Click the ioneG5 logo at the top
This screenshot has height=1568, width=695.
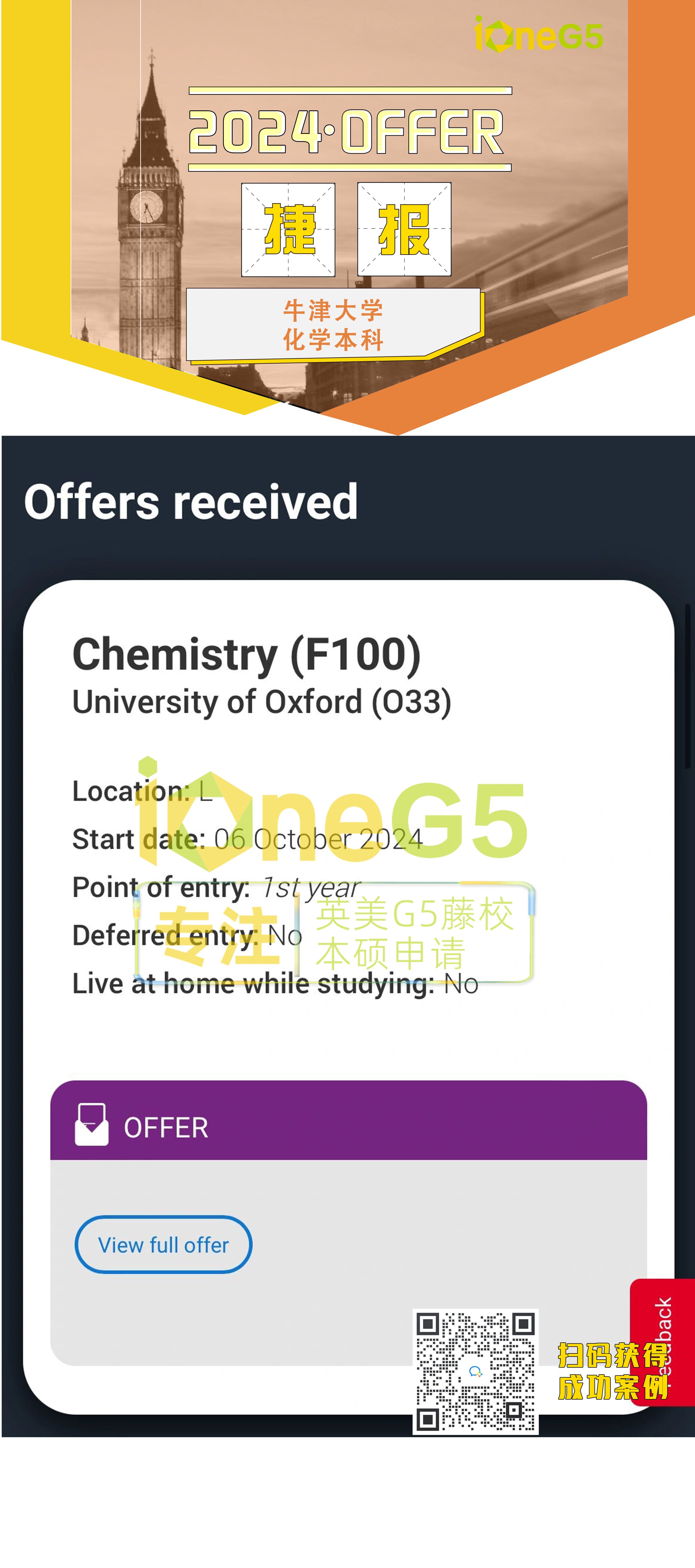538,35
